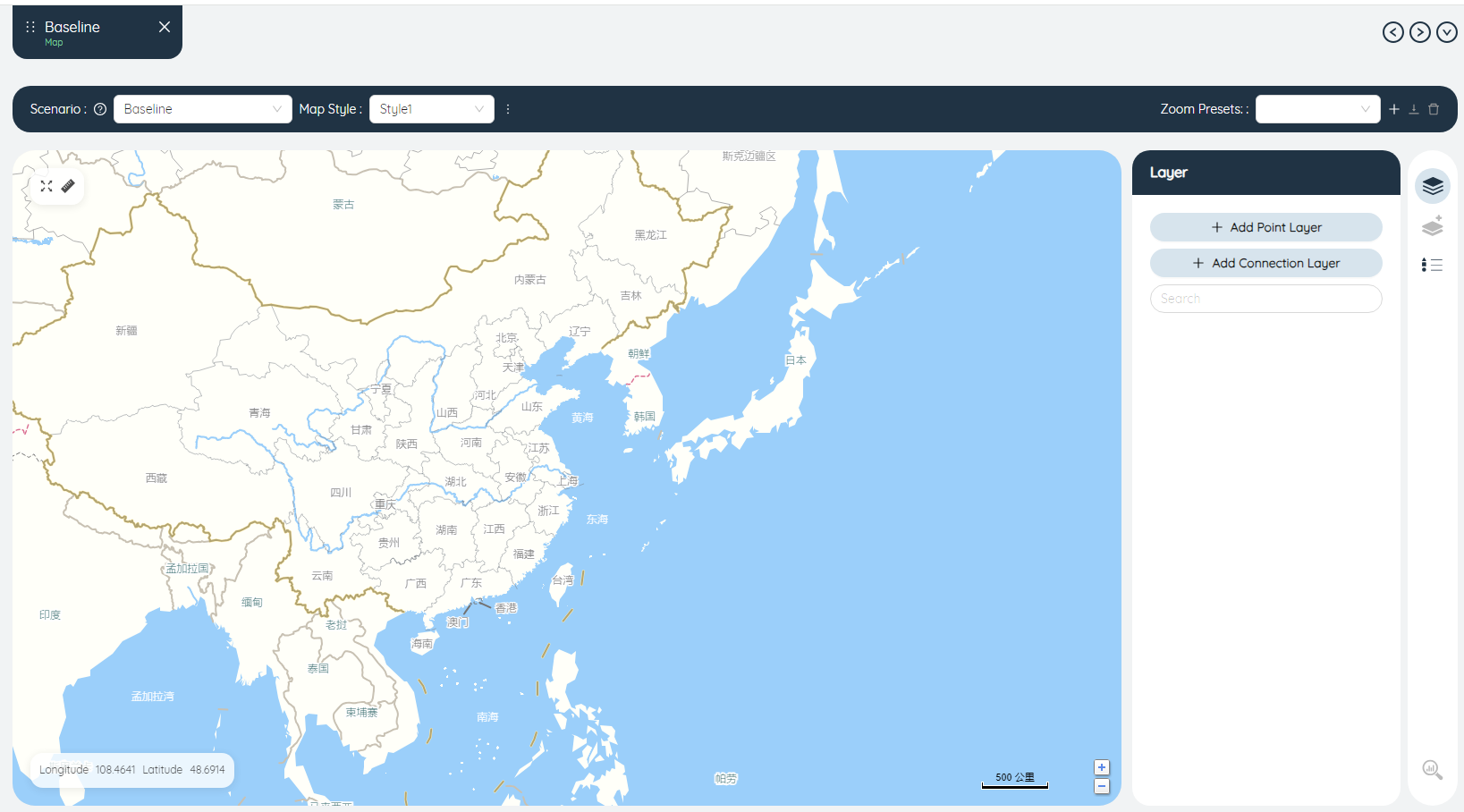The width and height of the screenshot is (1464, 812).
Task: Expand the down arrow circle menu
Action: (1446, 32)
